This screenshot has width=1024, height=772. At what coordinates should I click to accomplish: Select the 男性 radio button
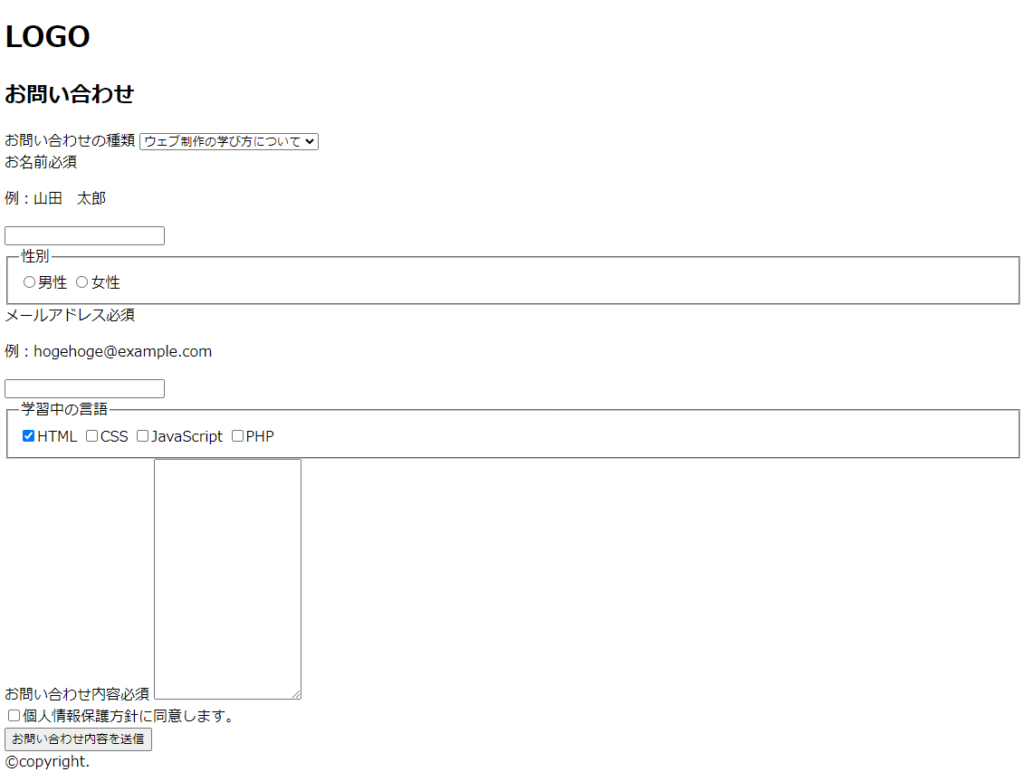point(29,283)
